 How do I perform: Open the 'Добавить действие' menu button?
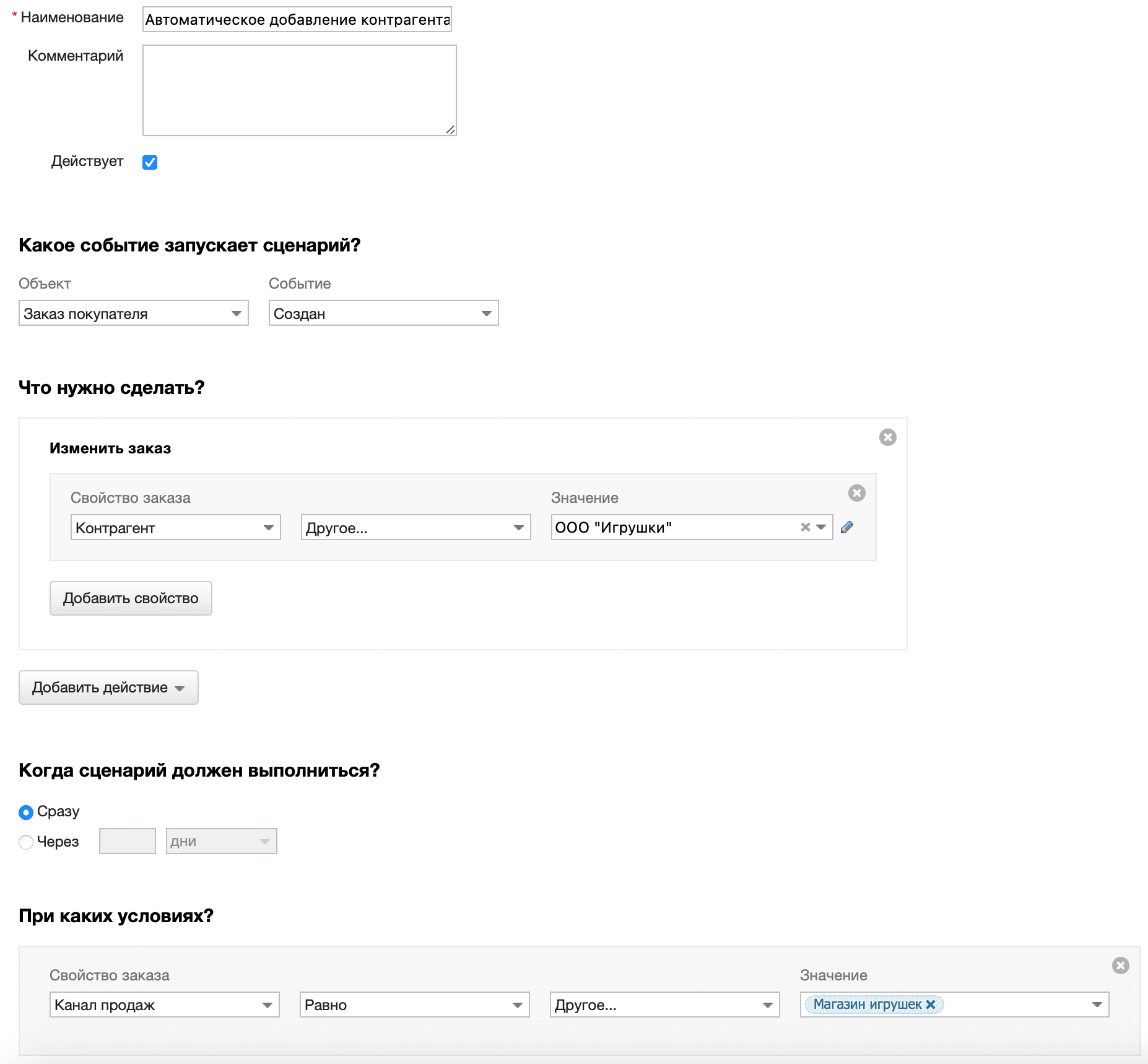(108, 687)
